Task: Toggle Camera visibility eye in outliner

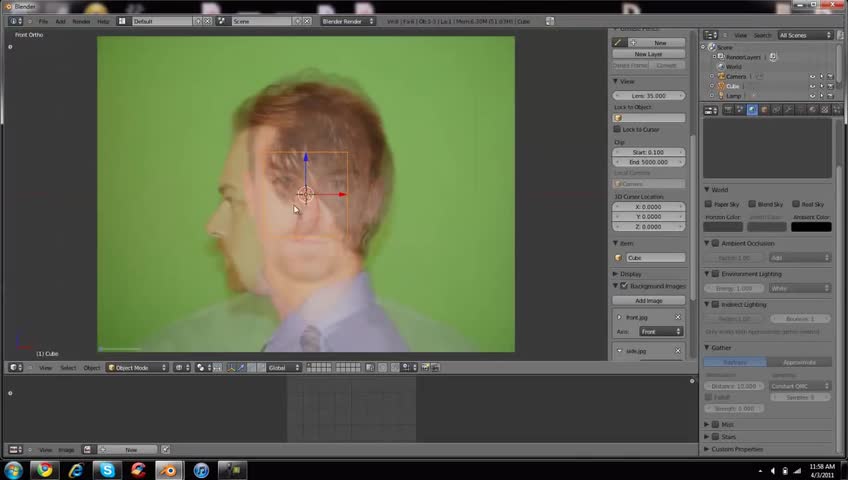Action: click(x=812, y=77)
